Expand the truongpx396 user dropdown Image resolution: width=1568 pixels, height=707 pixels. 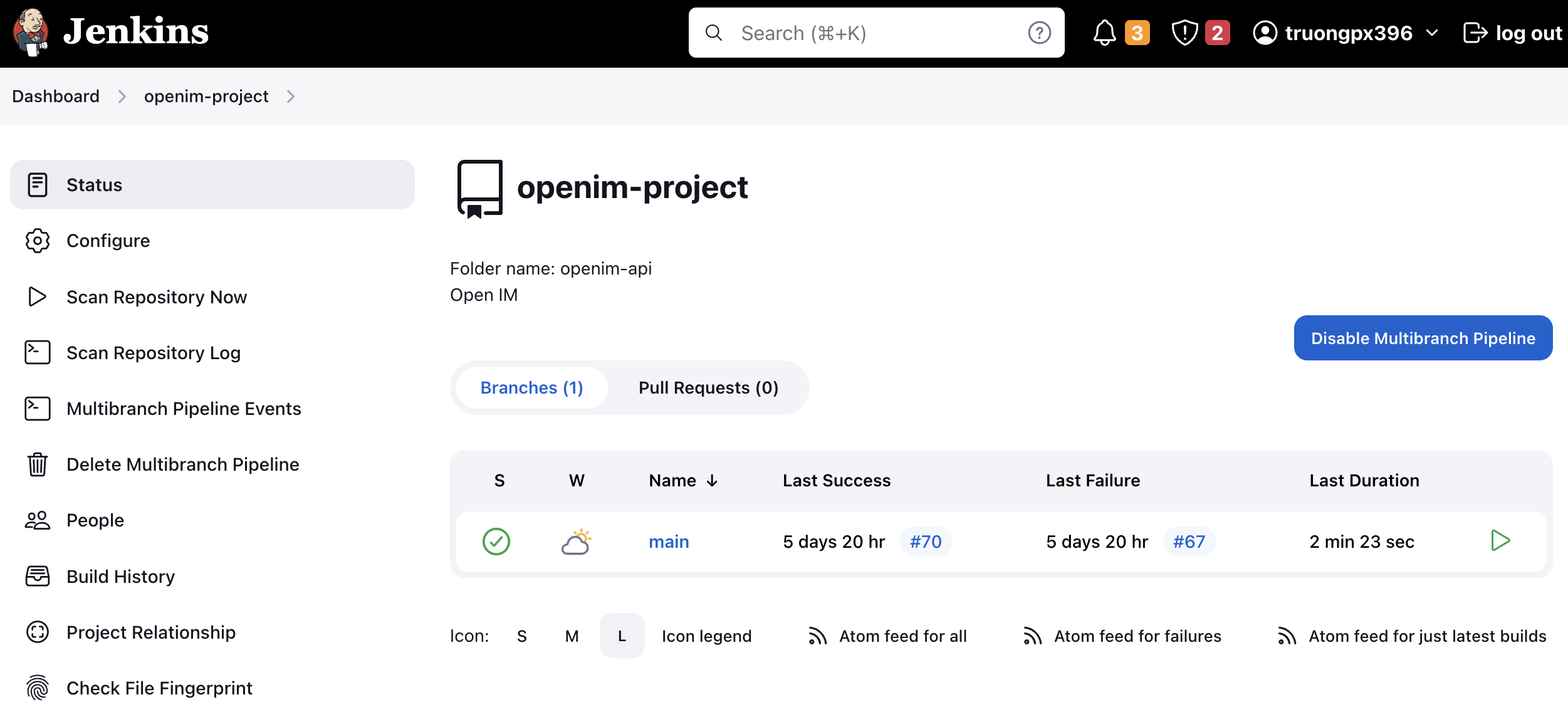1432,33
